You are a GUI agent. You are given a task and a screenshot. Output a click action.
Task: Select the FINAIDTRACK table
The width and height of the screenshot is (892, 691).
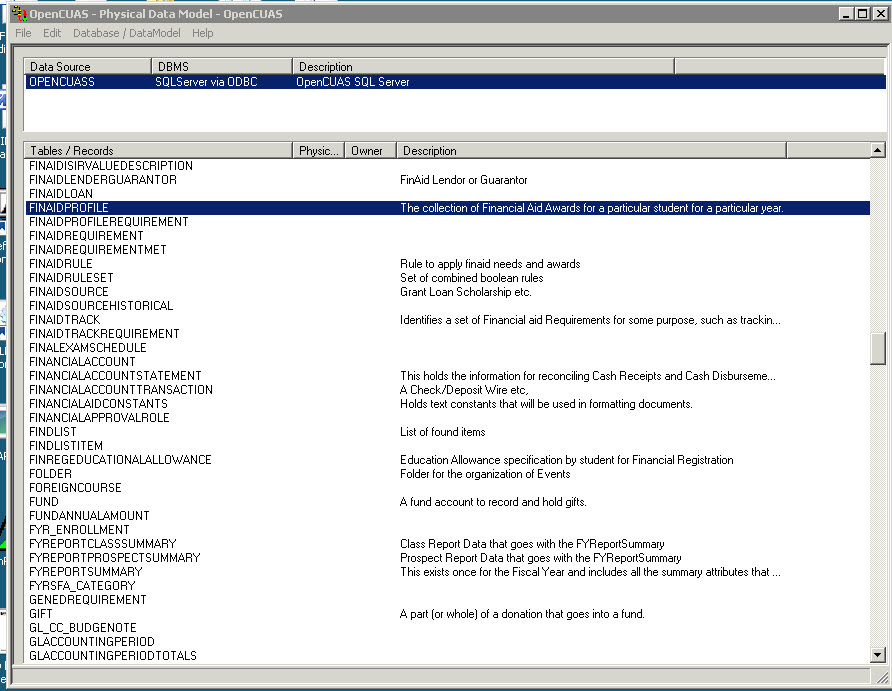(65, 320)
